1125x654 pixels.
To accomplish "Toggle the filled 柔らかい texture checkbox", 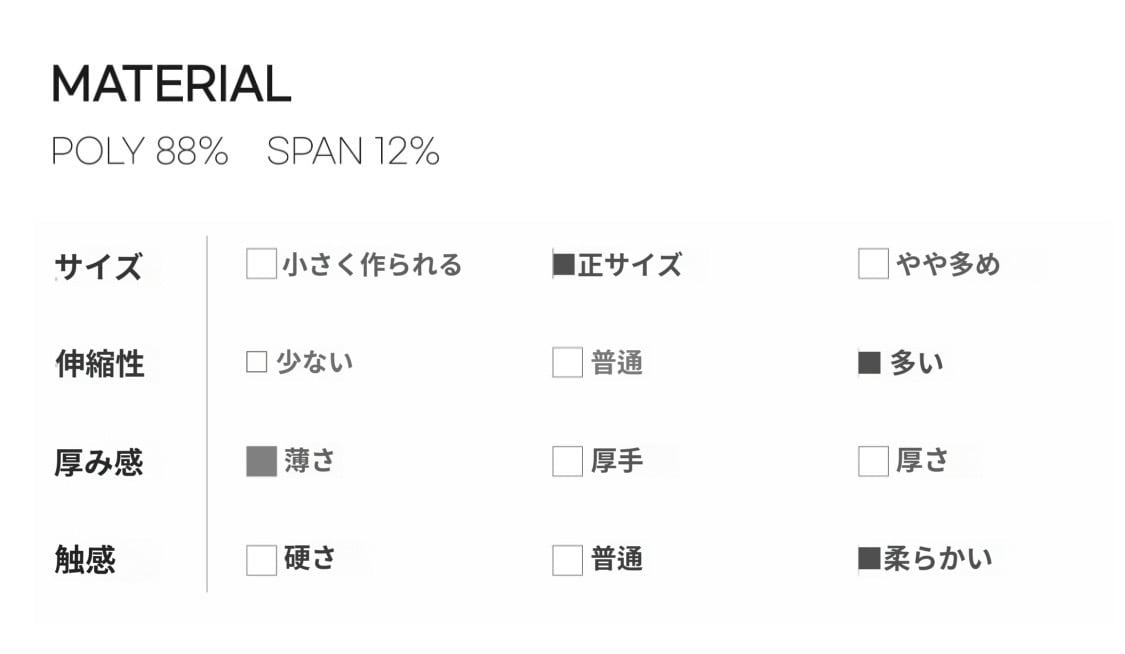I will coord(870,558).
